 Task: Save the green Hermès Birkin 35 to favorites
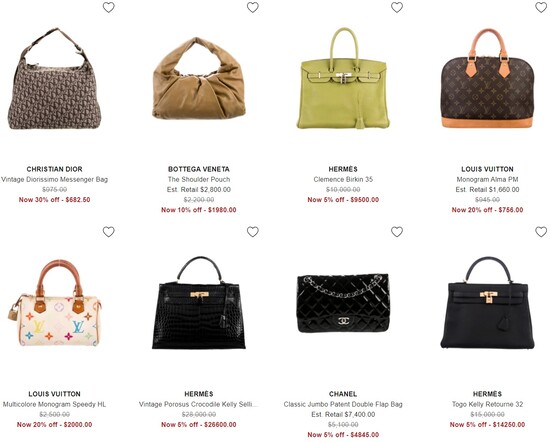coord(397,7)
